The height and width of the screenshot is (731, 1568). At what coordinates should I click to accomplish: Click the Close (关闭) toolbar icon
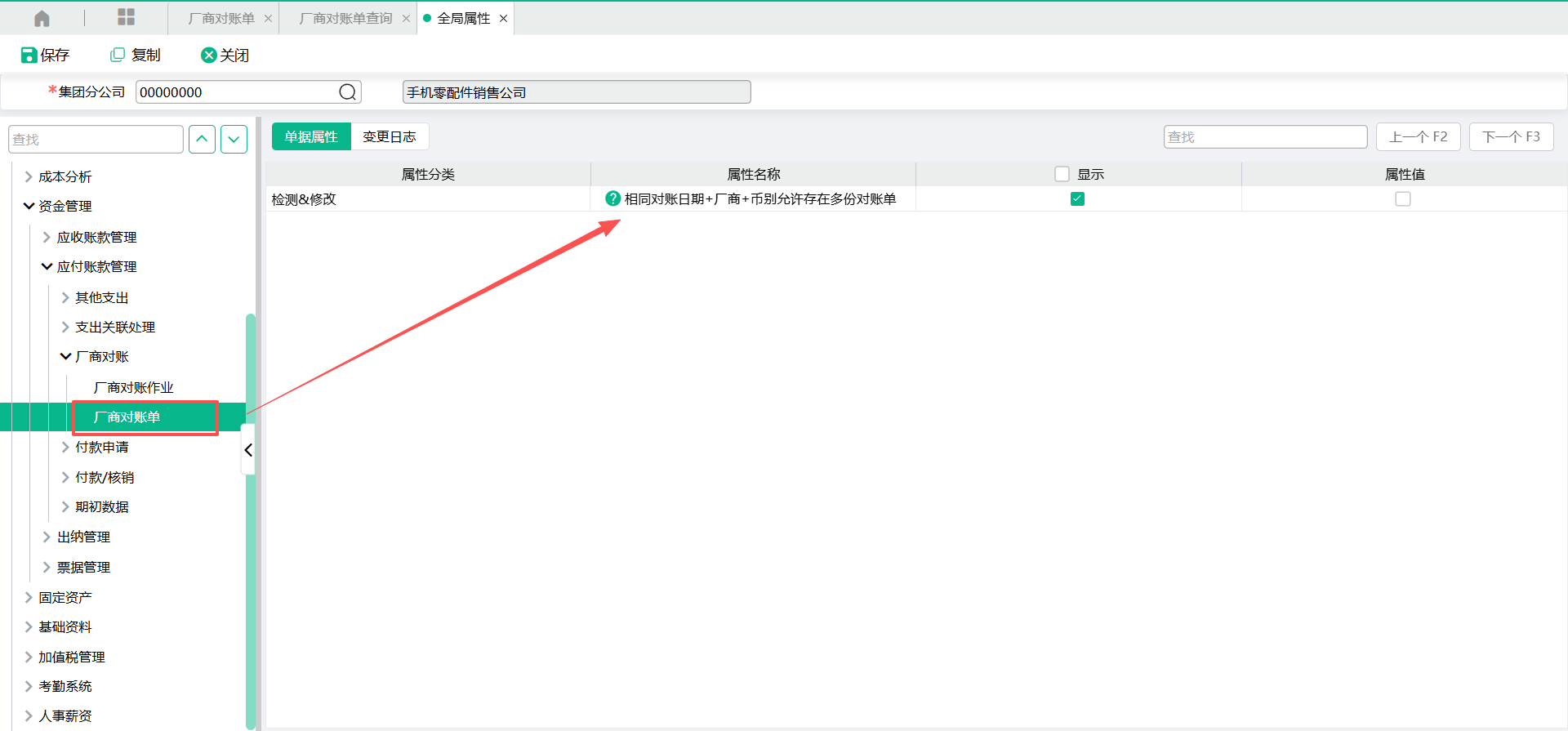coord(209,55)
